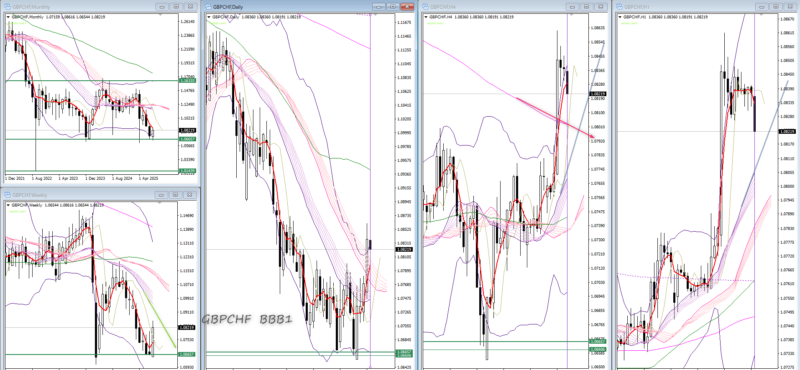Image resolution: width=800 pixels, height=370 pixels.
Task: Open the triangle menu beside GBPCHF,Monthly label
Action: [8, 17]
